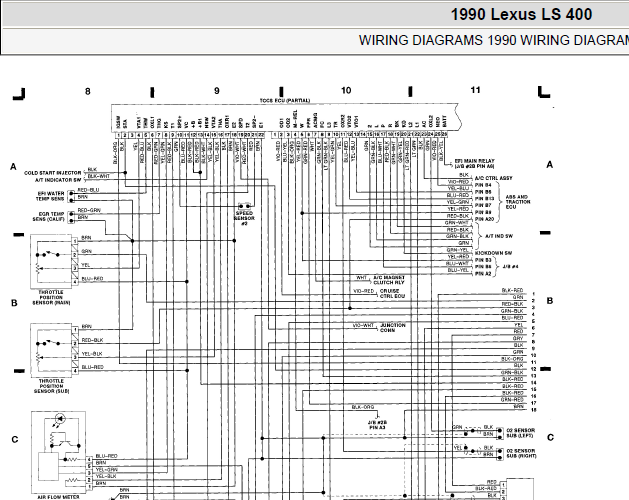This screenshot has height=500, width=629.
Task: Select the "EGR TEMP SENS (CALIF)" label
Action: click(x=49, y=217)
